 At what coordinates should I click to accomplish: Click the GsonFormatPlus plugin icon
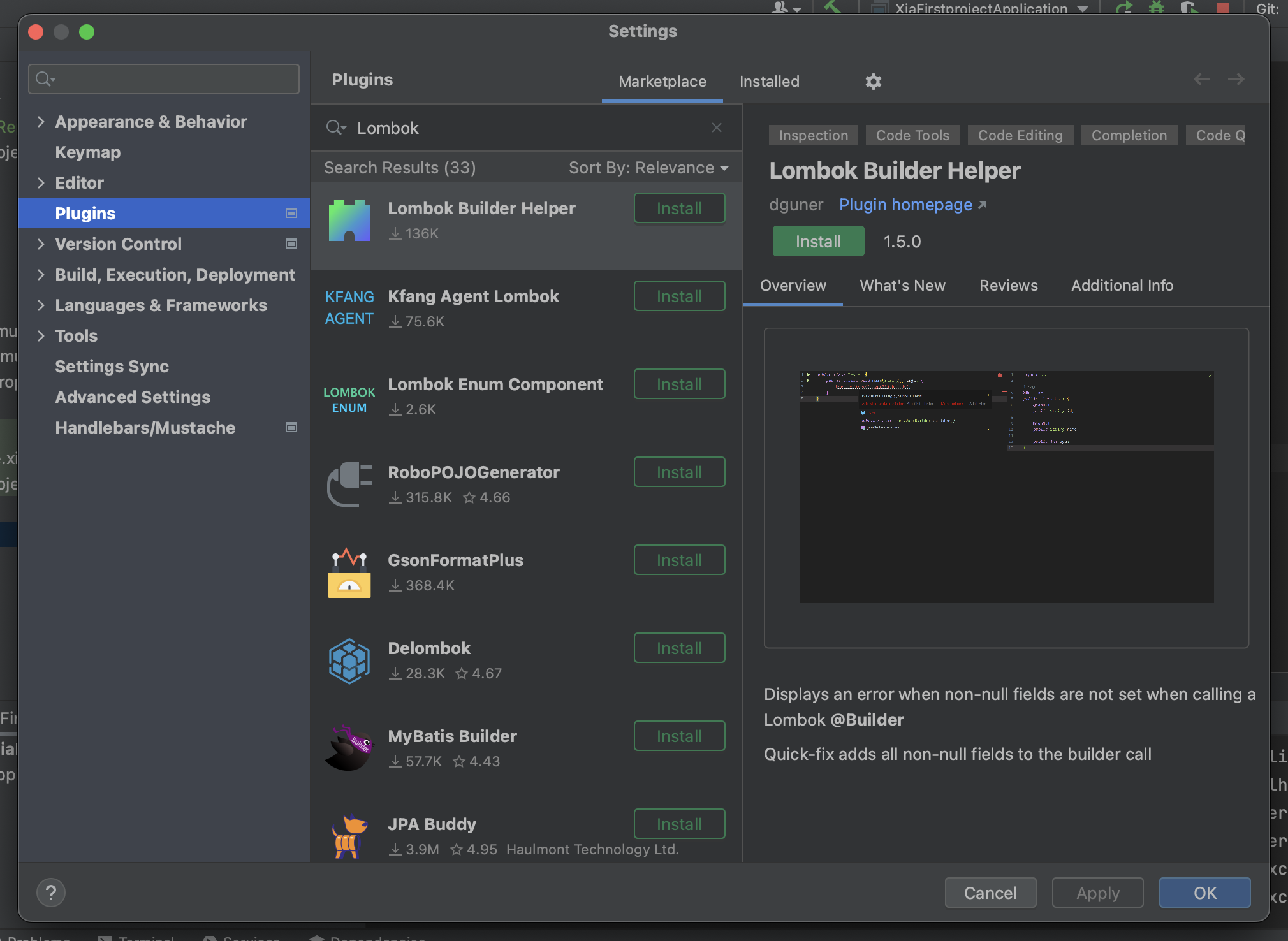click(x=349, y=573)
